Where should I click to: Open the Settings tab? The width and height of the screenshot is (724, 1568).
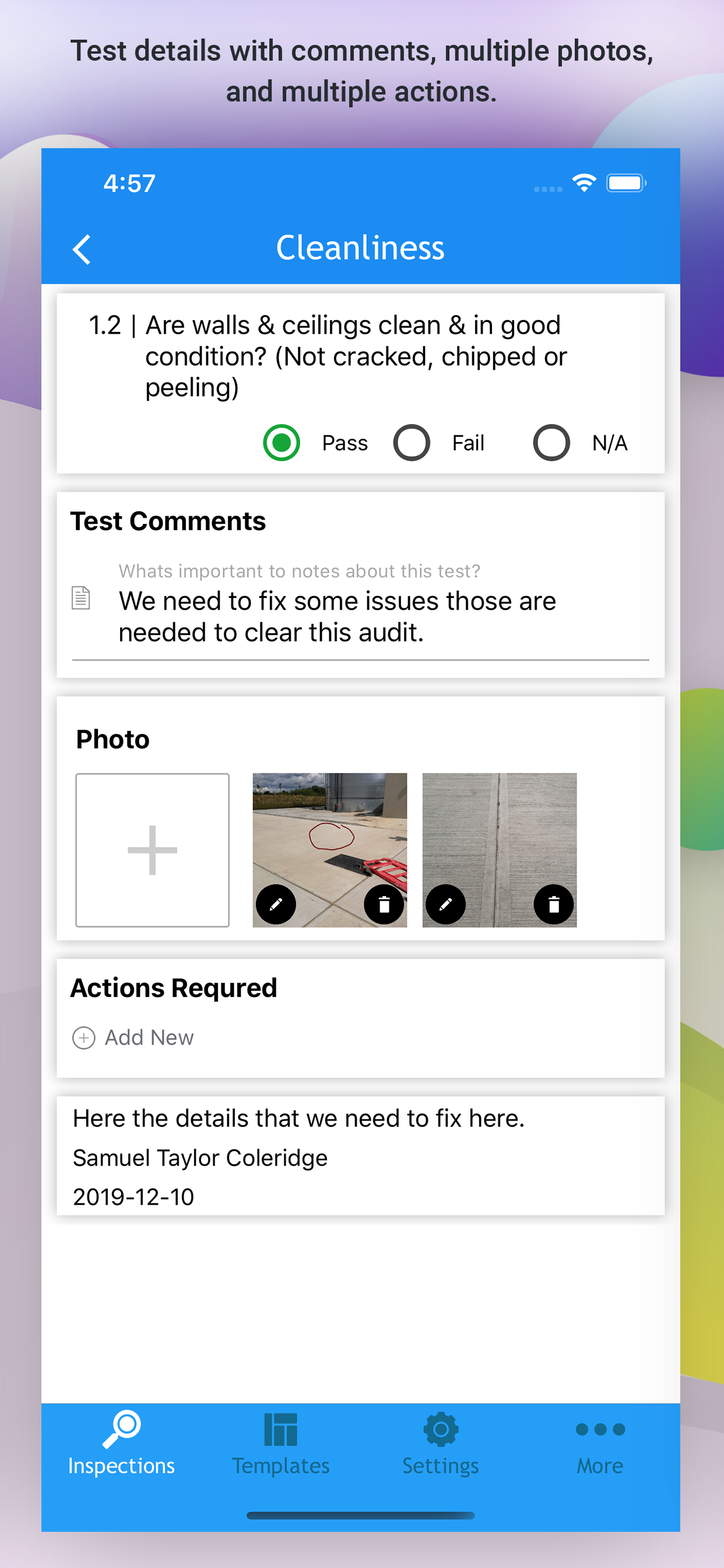click(441, 1444)
